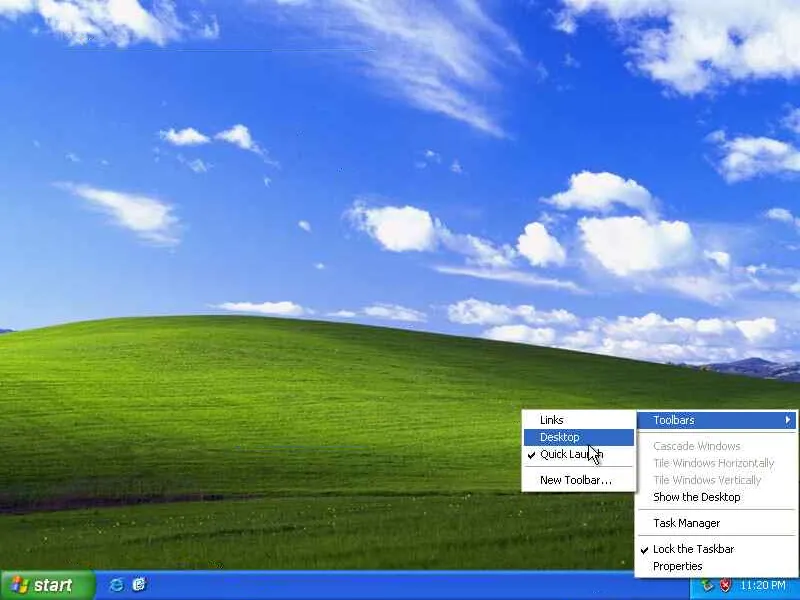Choose New Toolbar... option
Screen dimensions: 800x600
tap(579, 480)
